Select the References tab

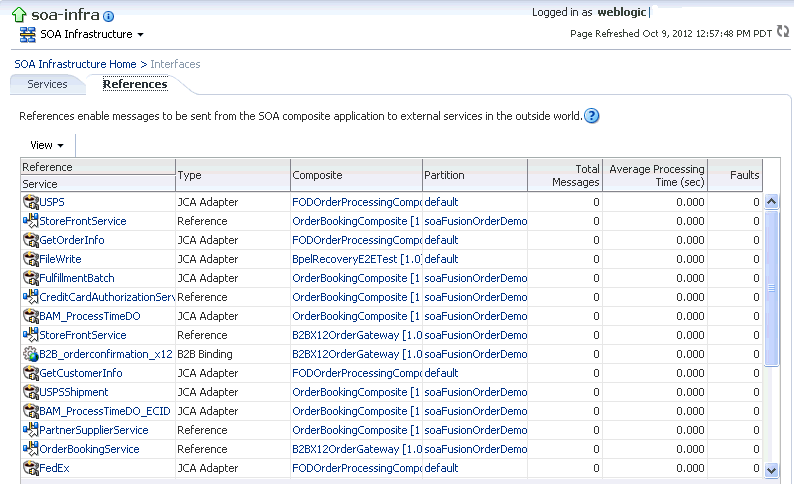coord(135,84)
